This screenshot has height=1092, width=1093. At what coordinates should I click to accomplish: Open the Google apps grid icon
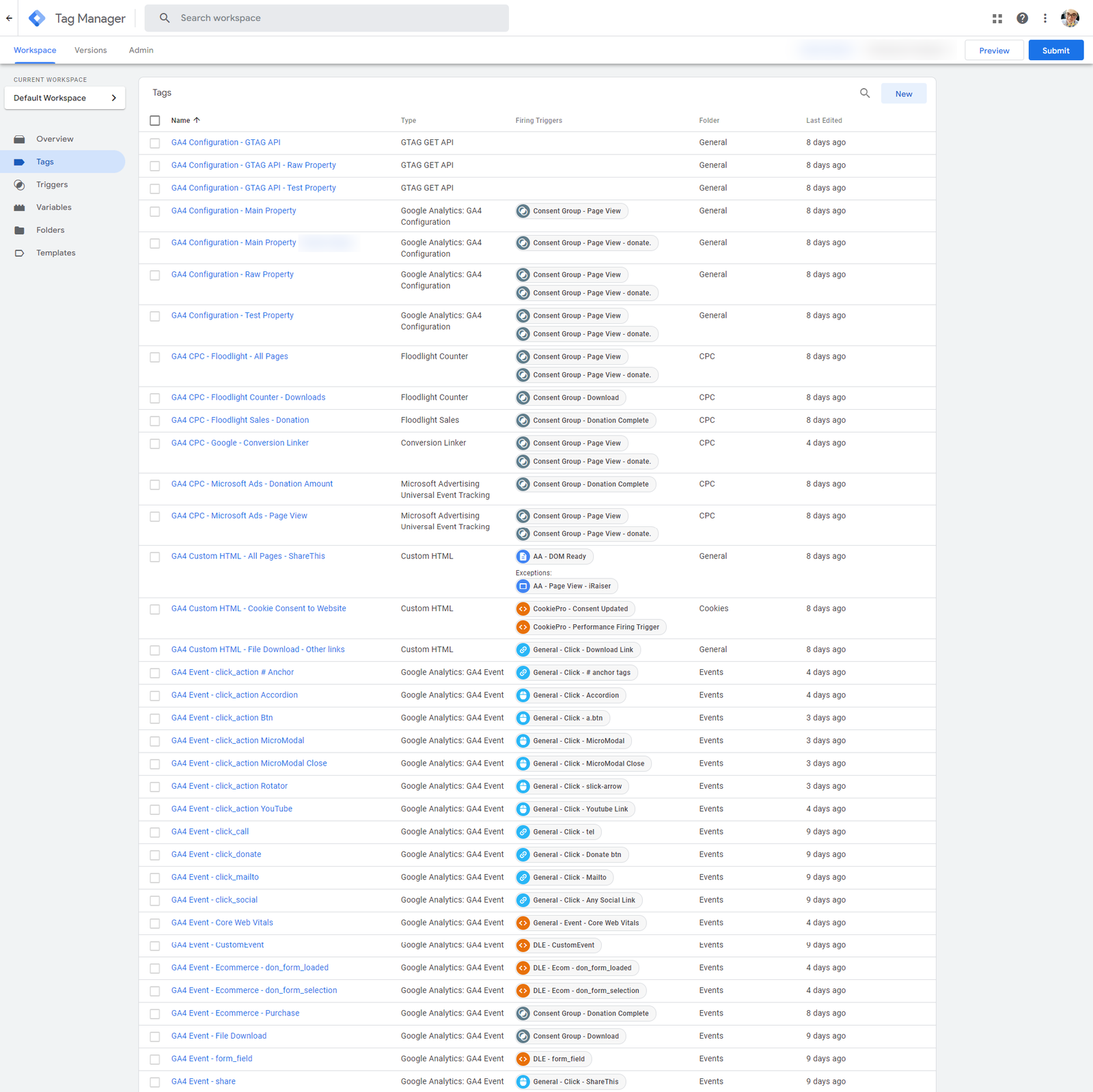(x=997, y=18)
